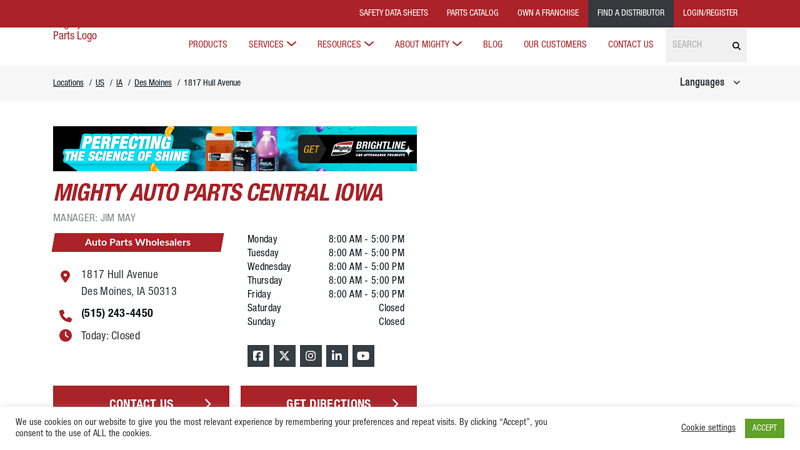Viewport: 800px width, 450px height.
Task: Open the YouTube social icon
Action: [363, 356]
